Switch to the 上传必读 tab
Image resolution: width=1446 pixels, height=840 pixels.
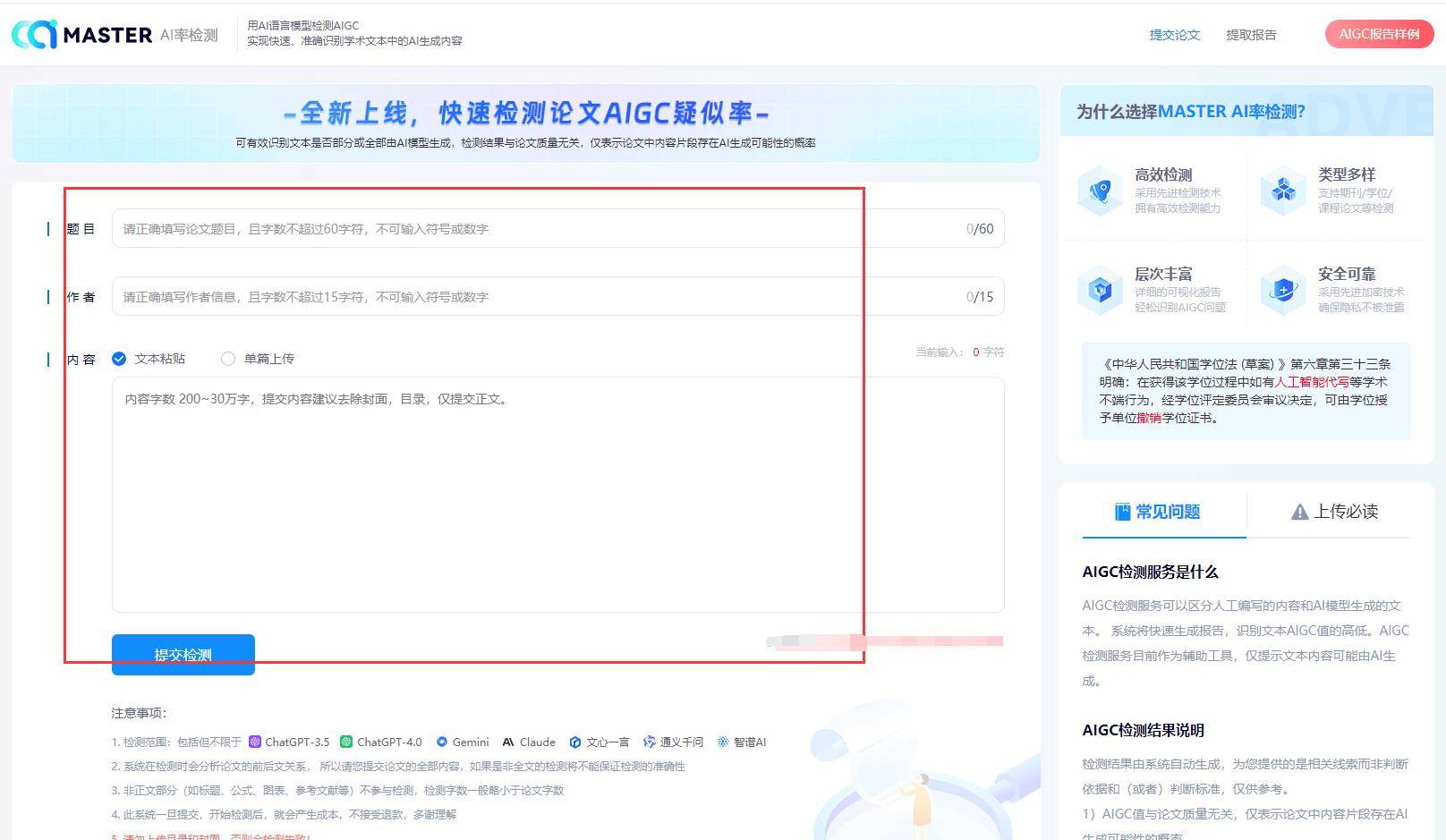click(x=1329, y=512)
